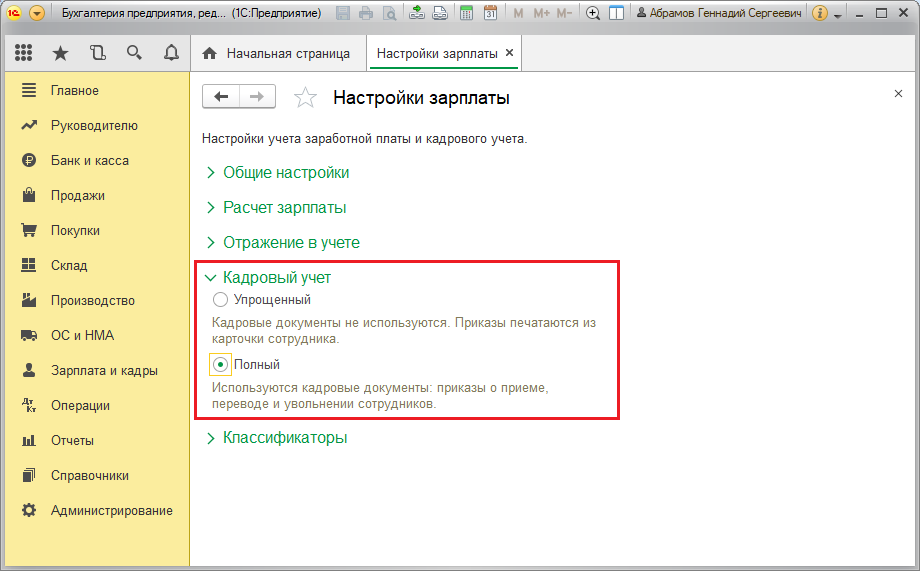Add Настройки зарплаты to favorites star
Viewport: 920px width, 571px height.
click(305, 97)
